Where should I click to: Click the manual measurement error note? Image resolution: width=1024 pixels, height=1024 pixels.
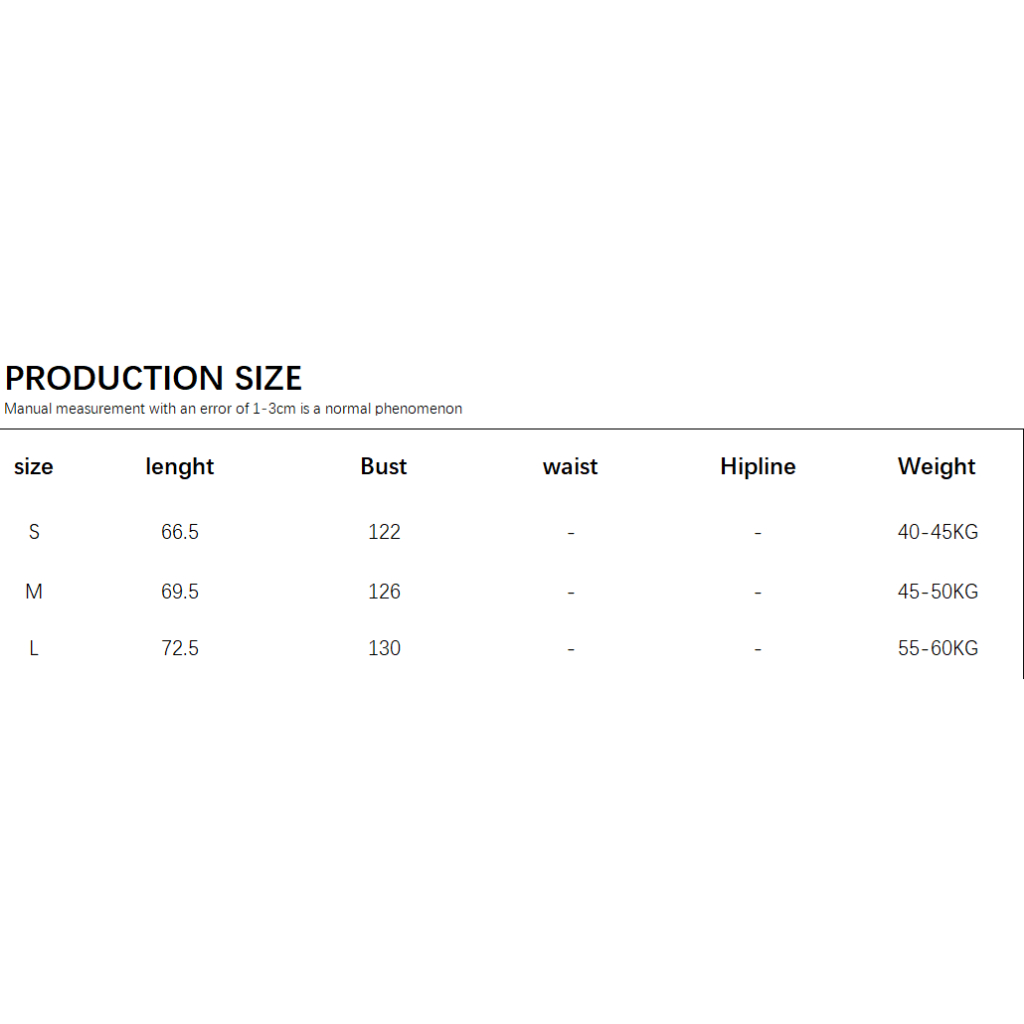(233, 409)
